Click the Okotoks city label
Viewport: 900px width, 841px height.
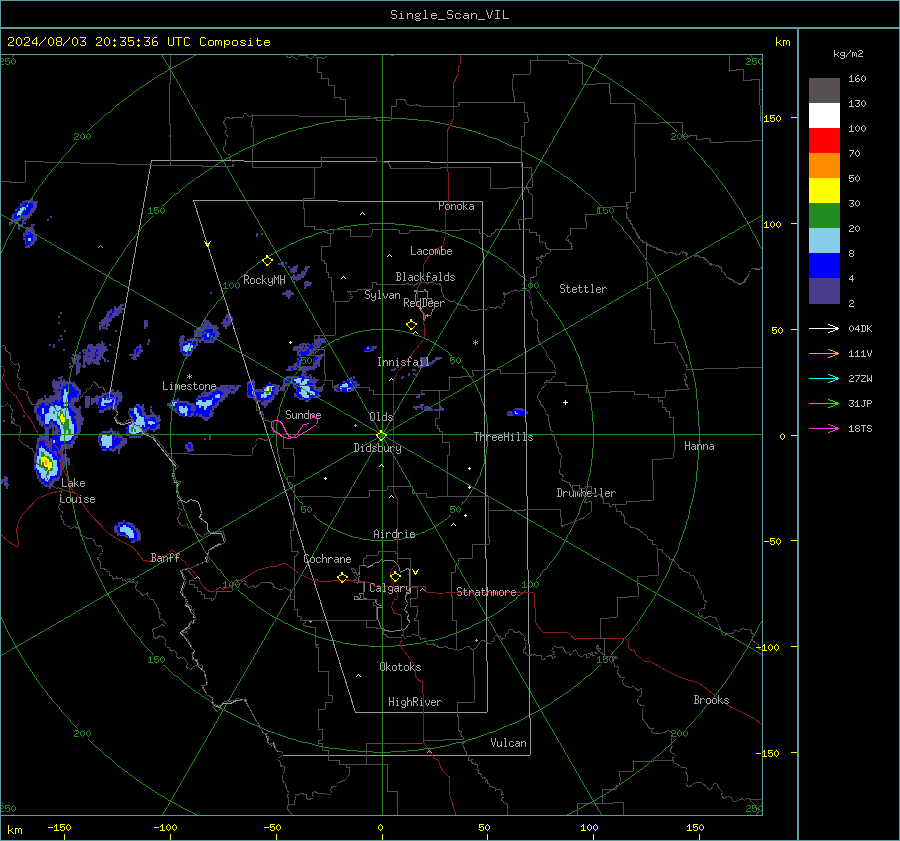coord(400,667)
